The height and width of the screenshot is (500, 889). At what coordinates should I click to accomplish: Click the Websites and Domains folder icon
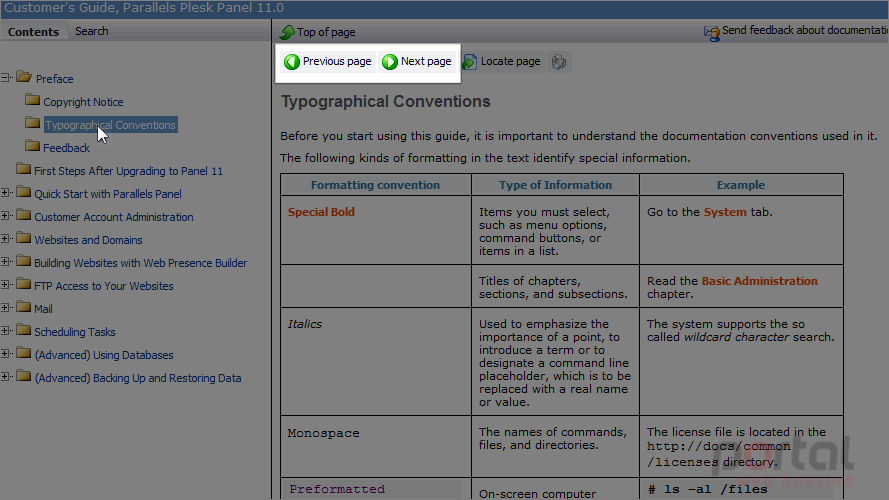pos(24,238)
